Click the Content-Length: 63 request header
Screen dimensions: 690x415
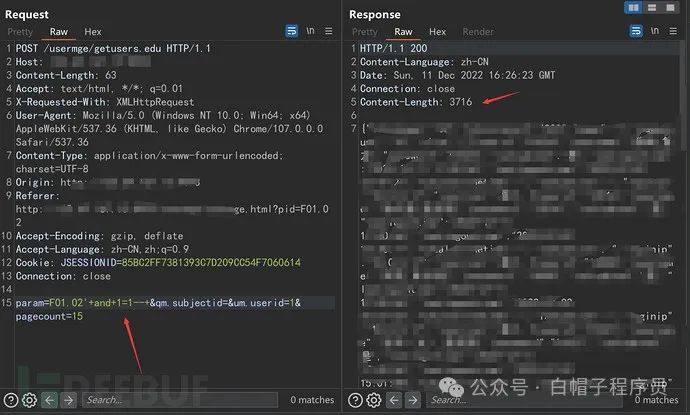[66, 75]
